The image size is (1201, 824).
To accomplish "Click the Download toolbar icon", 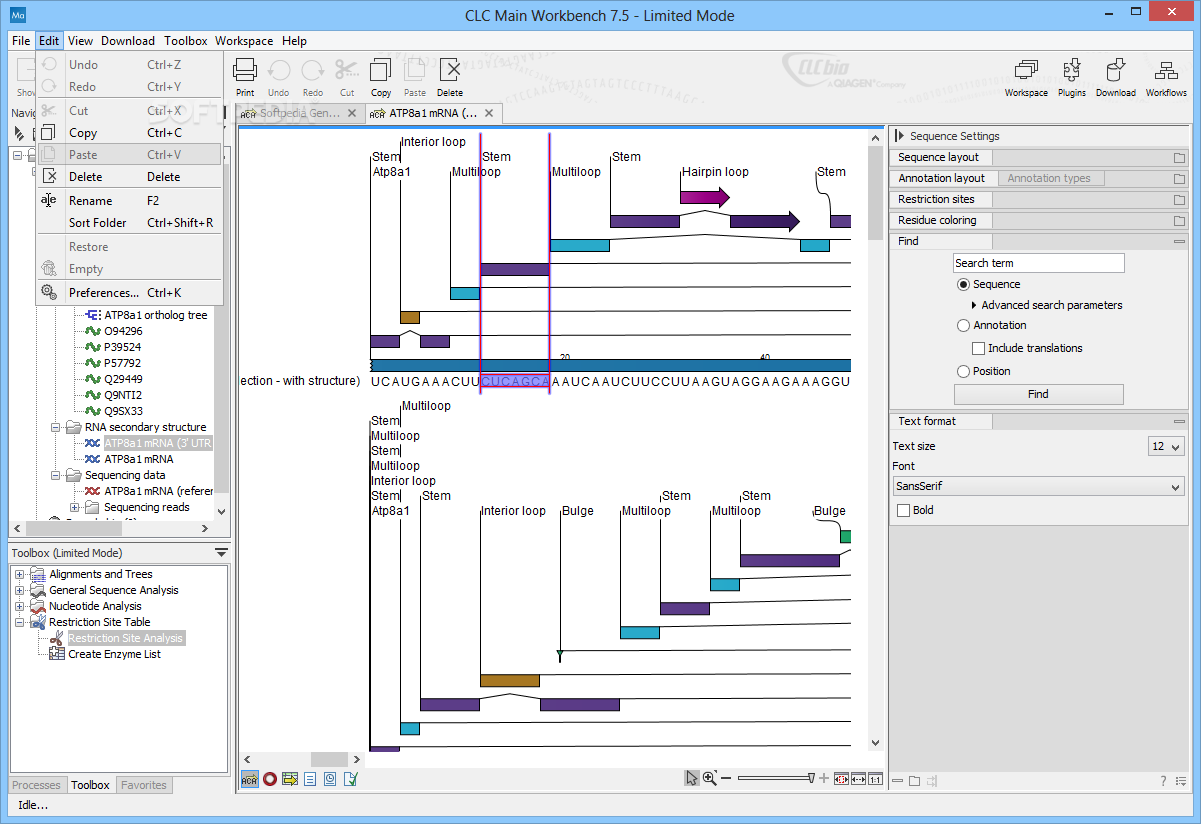I will 1116,70.
